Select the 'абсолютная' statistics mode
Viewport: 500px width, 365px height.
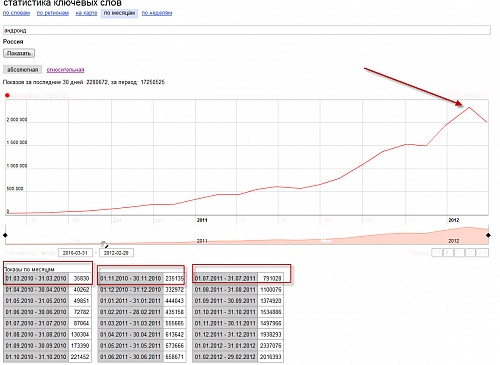pyautogui.click(x=23, y=69)
